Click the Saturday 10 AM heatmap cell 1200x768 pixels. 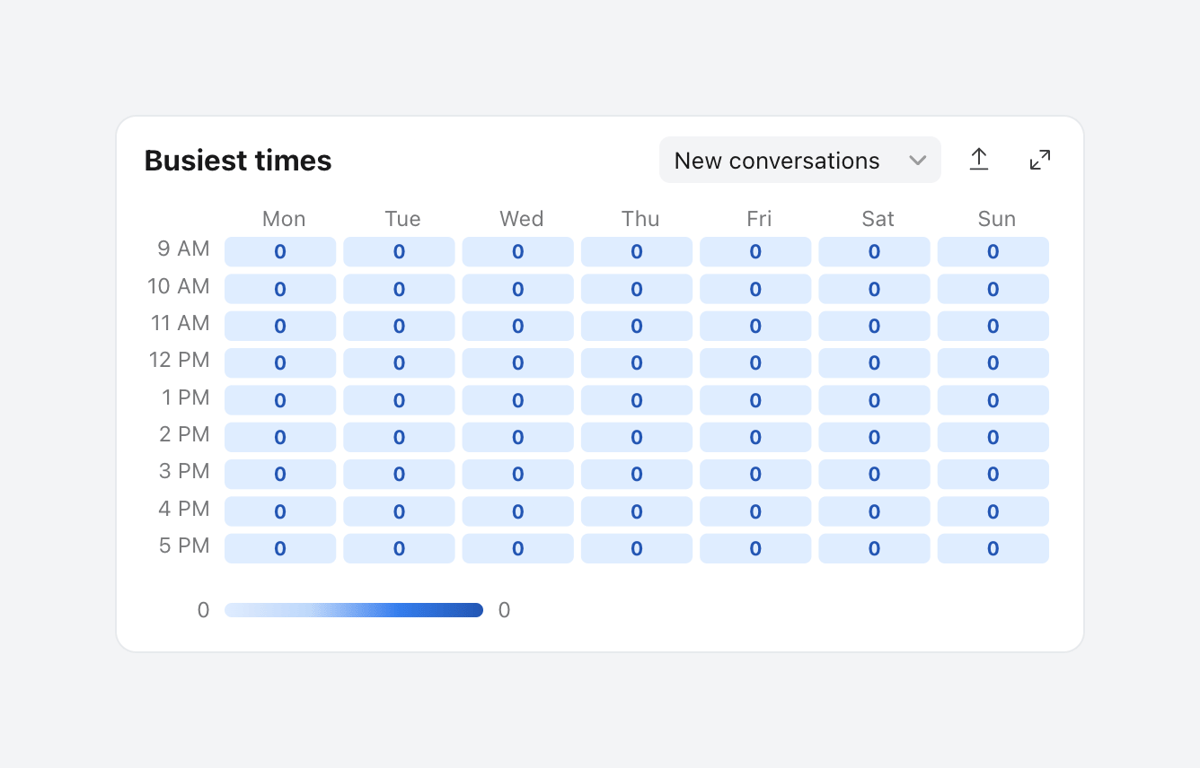[874, 288]
